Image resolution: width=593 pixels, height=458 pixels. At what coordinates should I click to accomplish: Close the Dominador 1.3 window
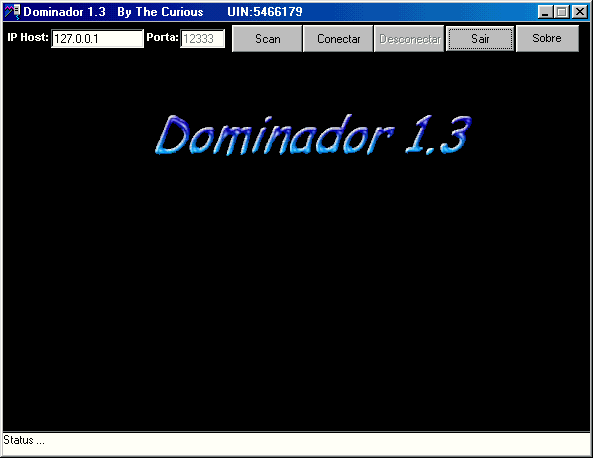(x=579, y=12)
